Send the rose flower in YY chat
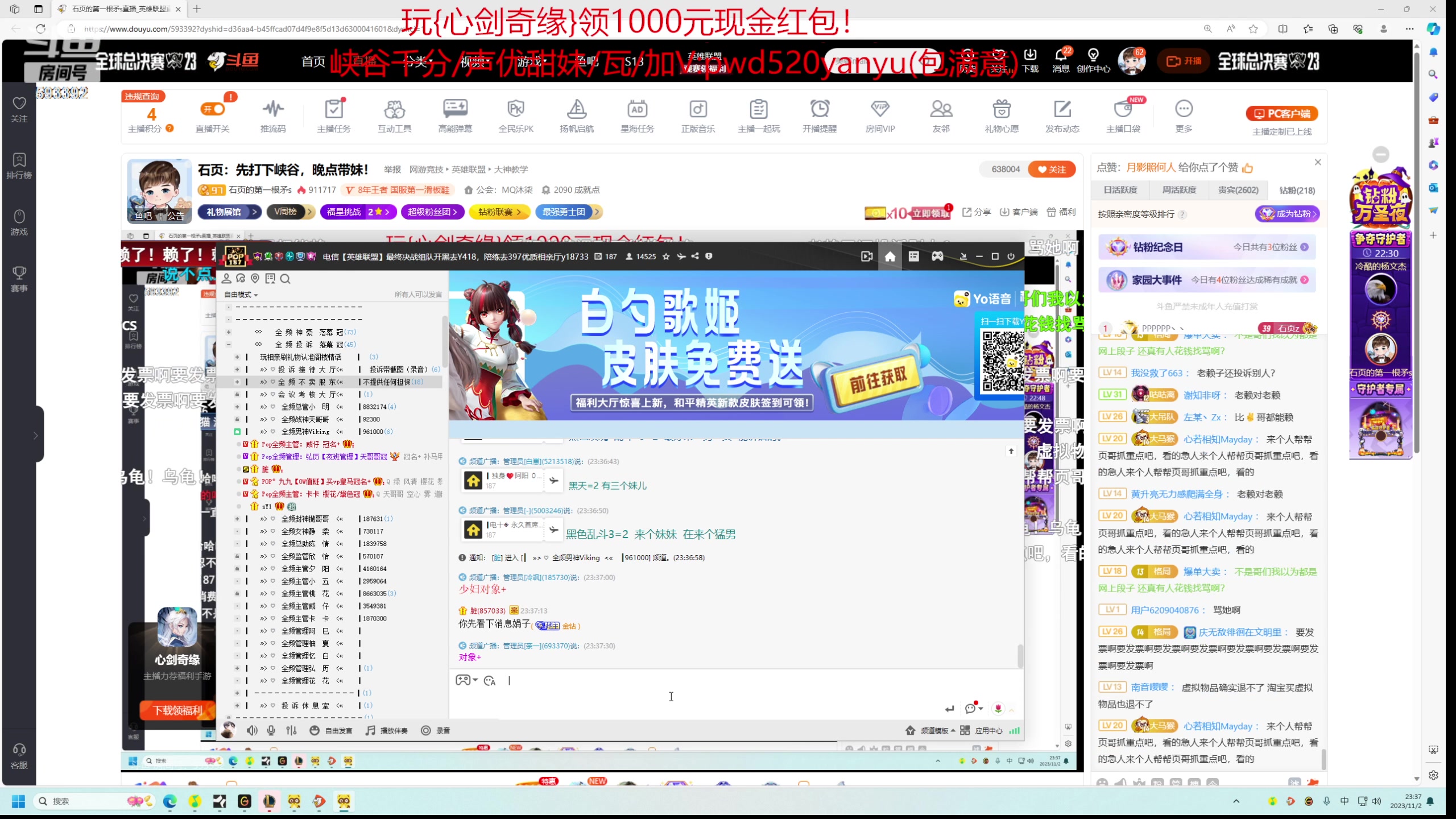Viewport: 1456px width, 819px height. point(998,708)
